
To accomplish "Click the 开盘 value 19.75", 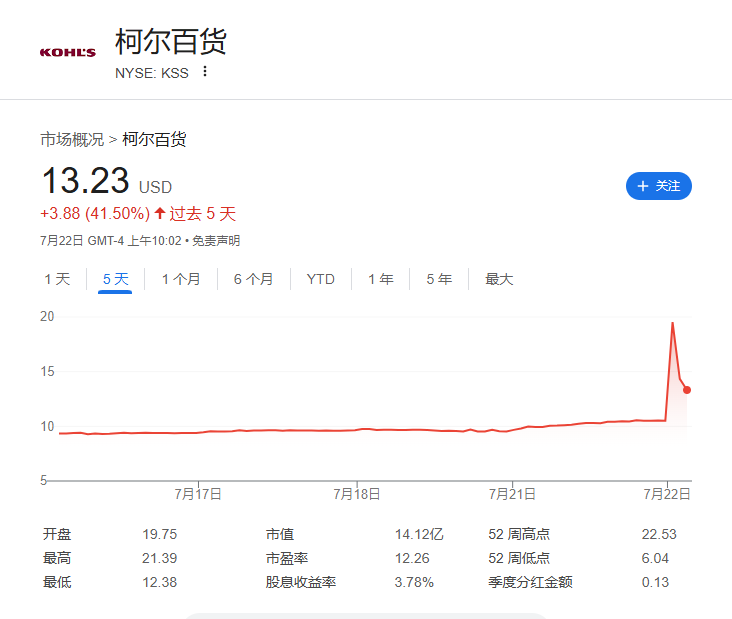I will [x=160, y=534].
